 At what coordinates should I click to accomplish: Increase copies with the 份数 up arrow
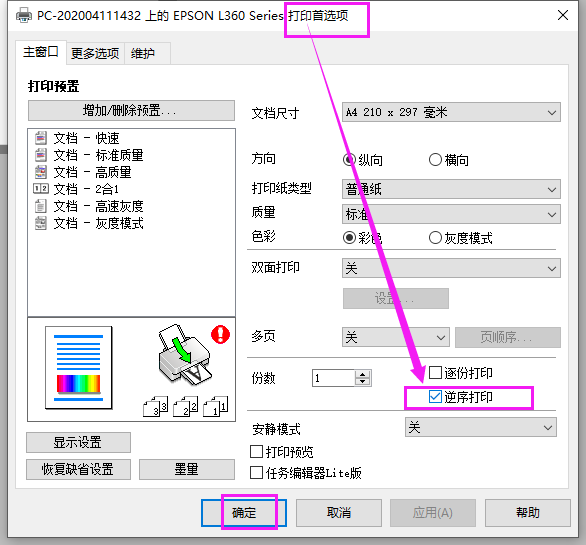(363, 374)
